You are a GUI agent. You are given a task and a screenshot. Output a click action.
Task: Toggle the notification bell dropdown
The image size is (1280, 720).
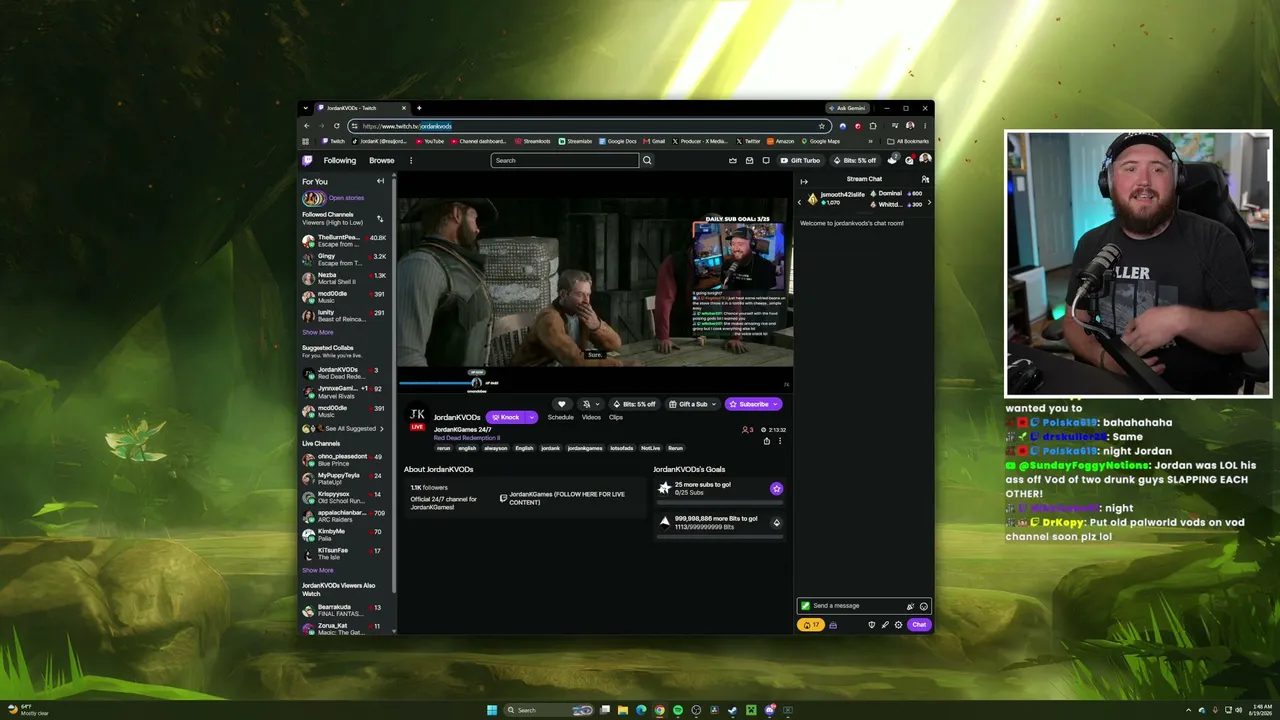coord(591,404)
